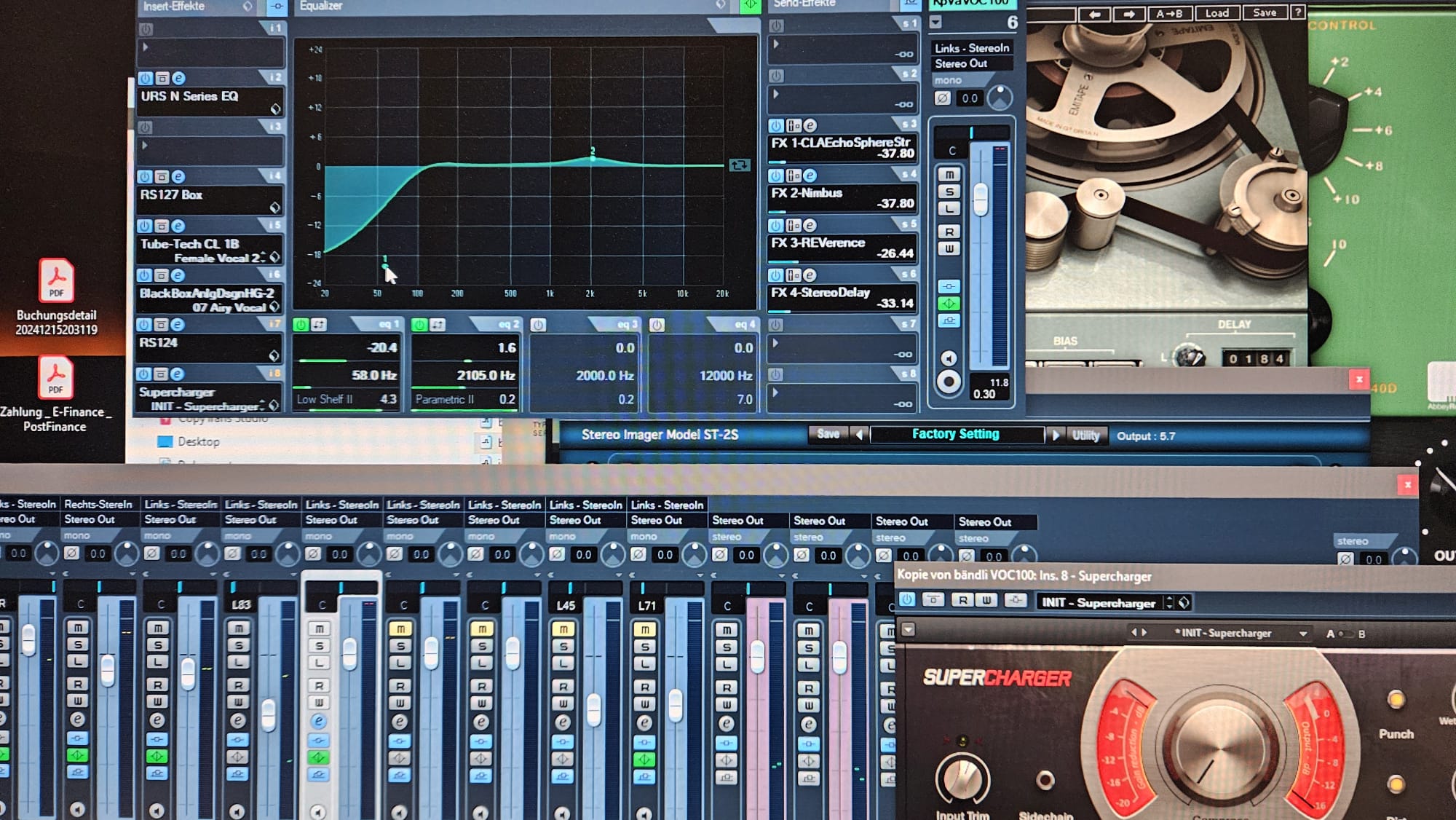Open editor for RS127 Box insert
Image resolution: width=1456 pixels, height=820 pixels.
178,177
